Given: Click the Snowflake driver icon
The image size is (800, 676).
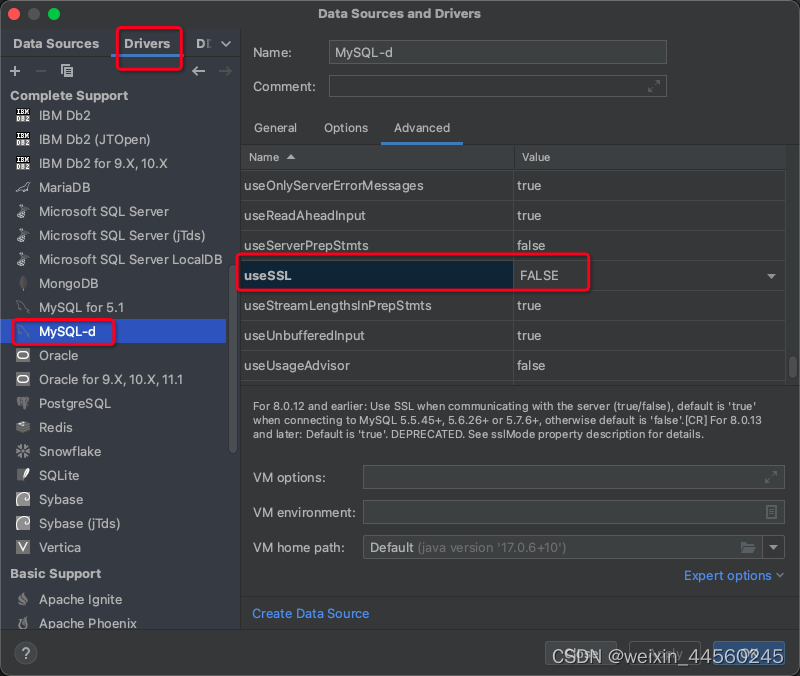Looking at the screenshot, I should pyautogui.click(x=23, y=451).
